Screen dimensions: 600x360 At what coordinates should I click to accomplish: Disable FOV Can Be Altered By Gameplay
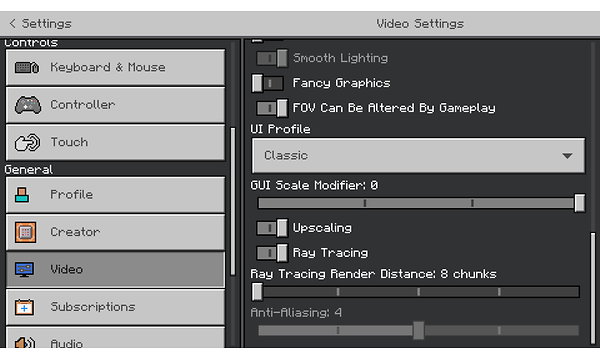tap(272, 108)
